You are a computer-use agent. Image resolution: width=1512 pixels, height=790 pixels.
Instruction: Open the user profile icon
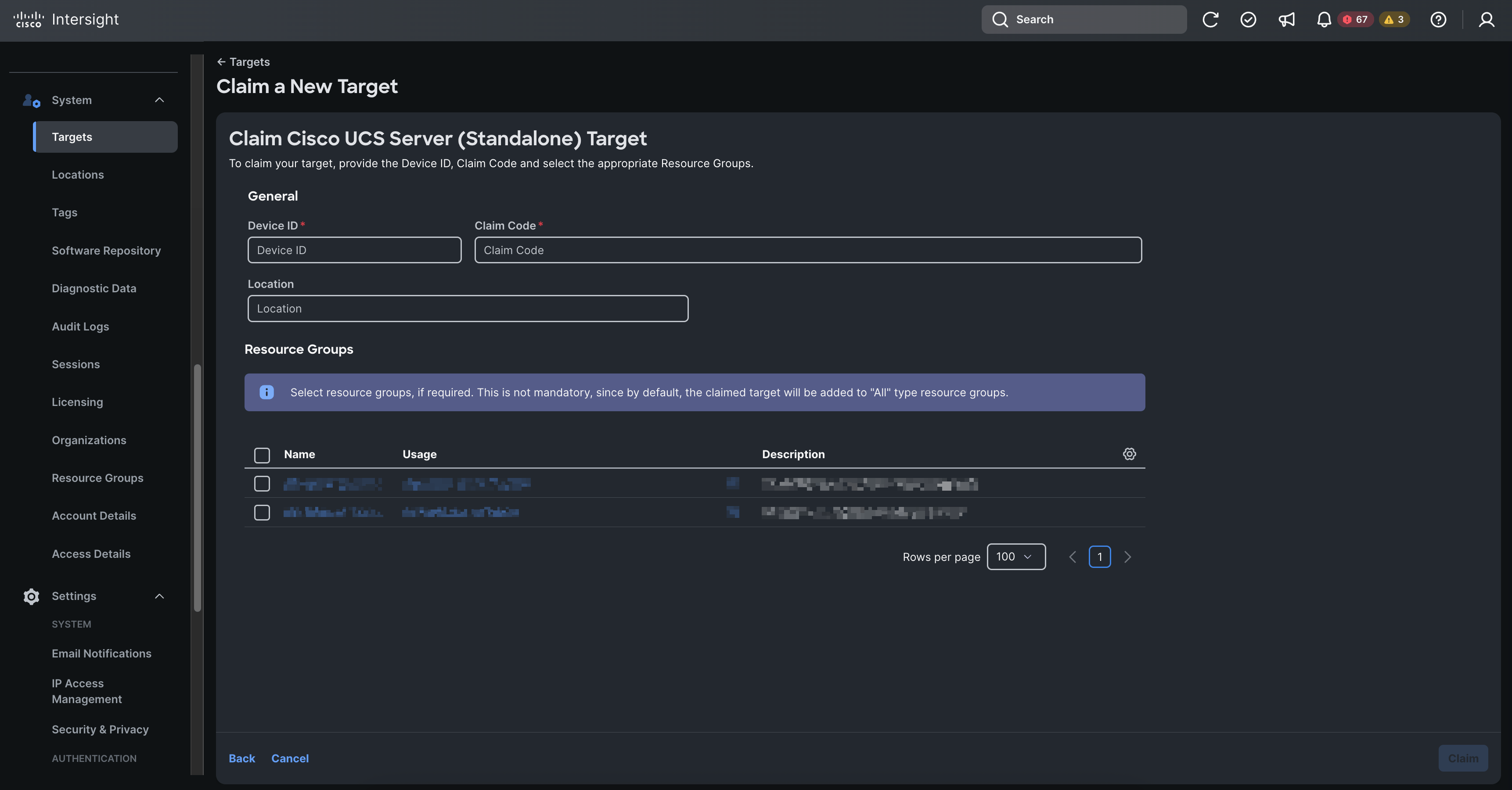point(1486,19)
